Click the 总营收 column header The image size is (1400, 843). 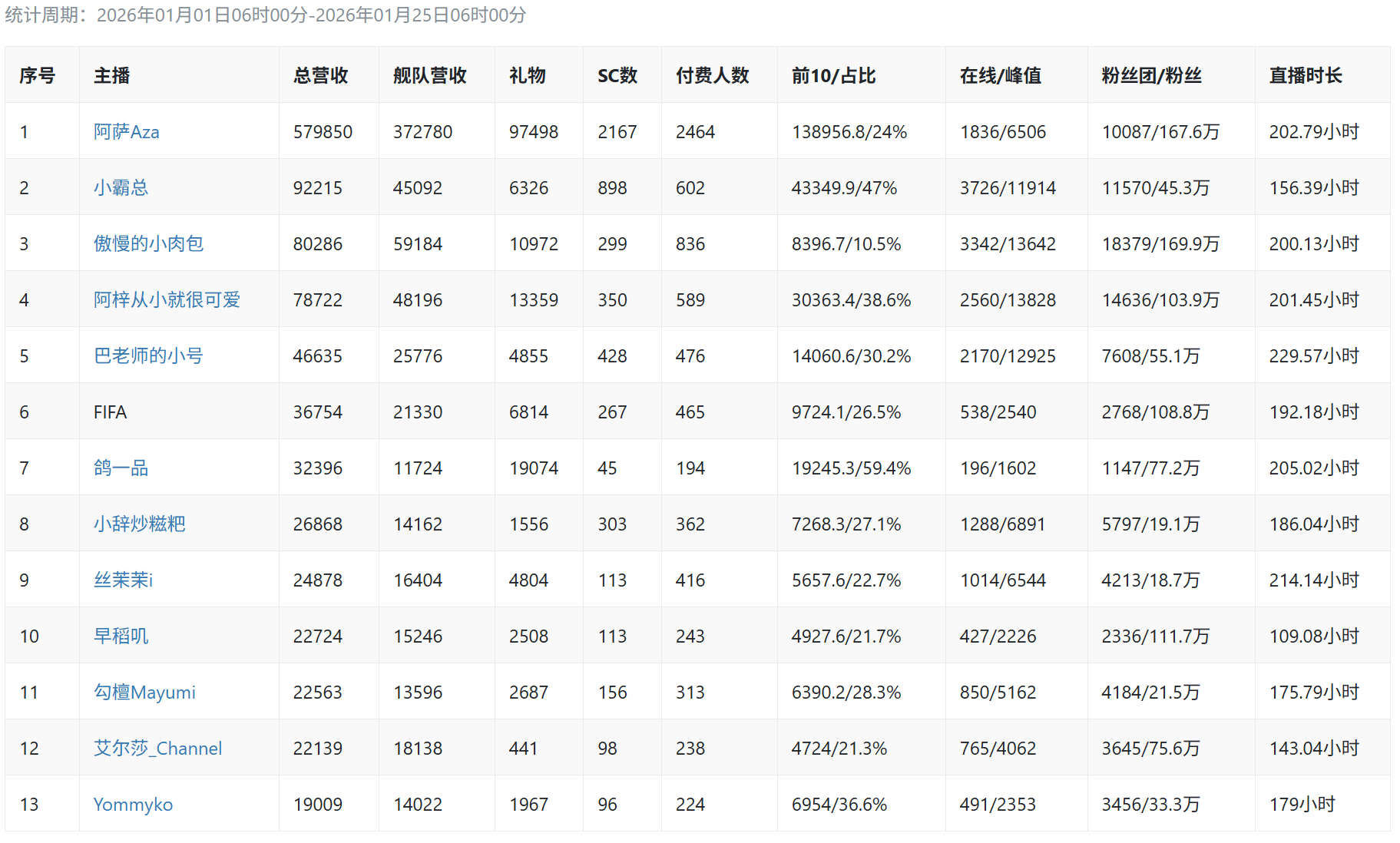[x=320, y=75]
